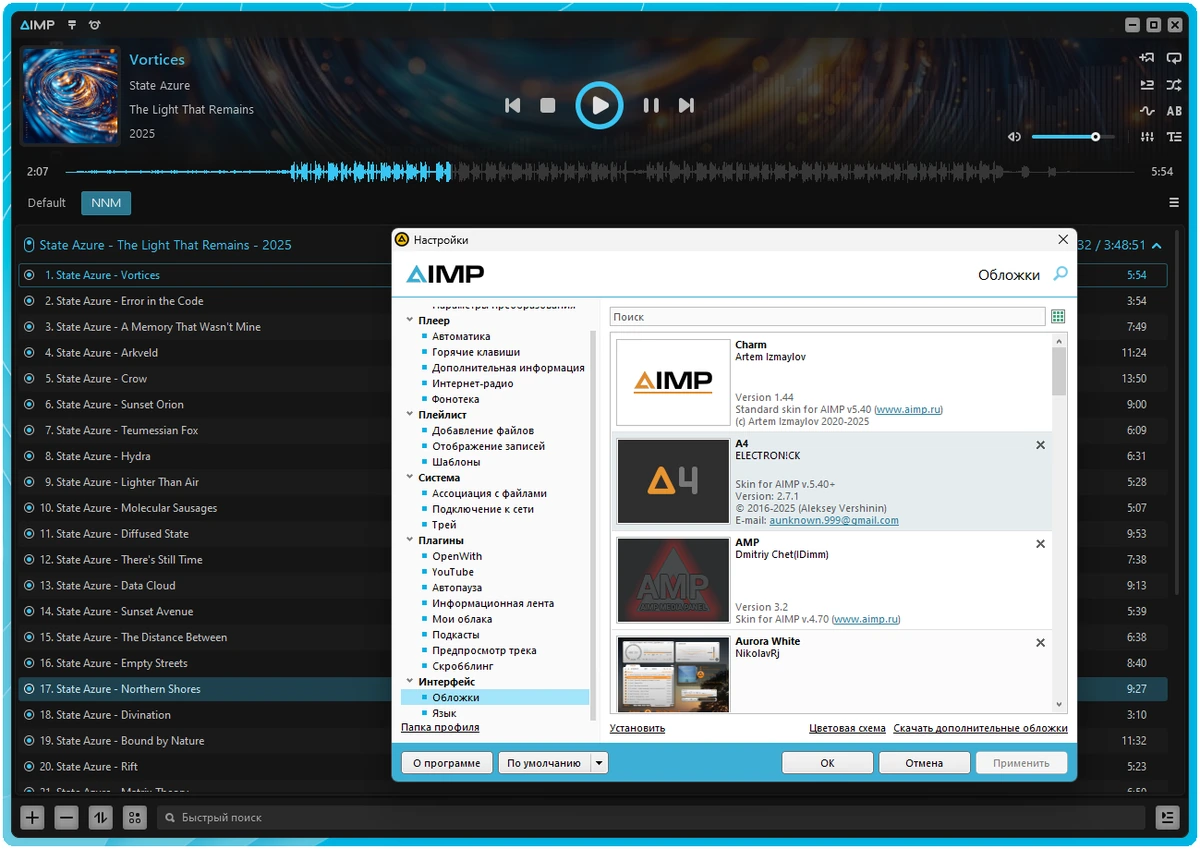
Task: Stop playback with the square button
Action: [548, 105]
